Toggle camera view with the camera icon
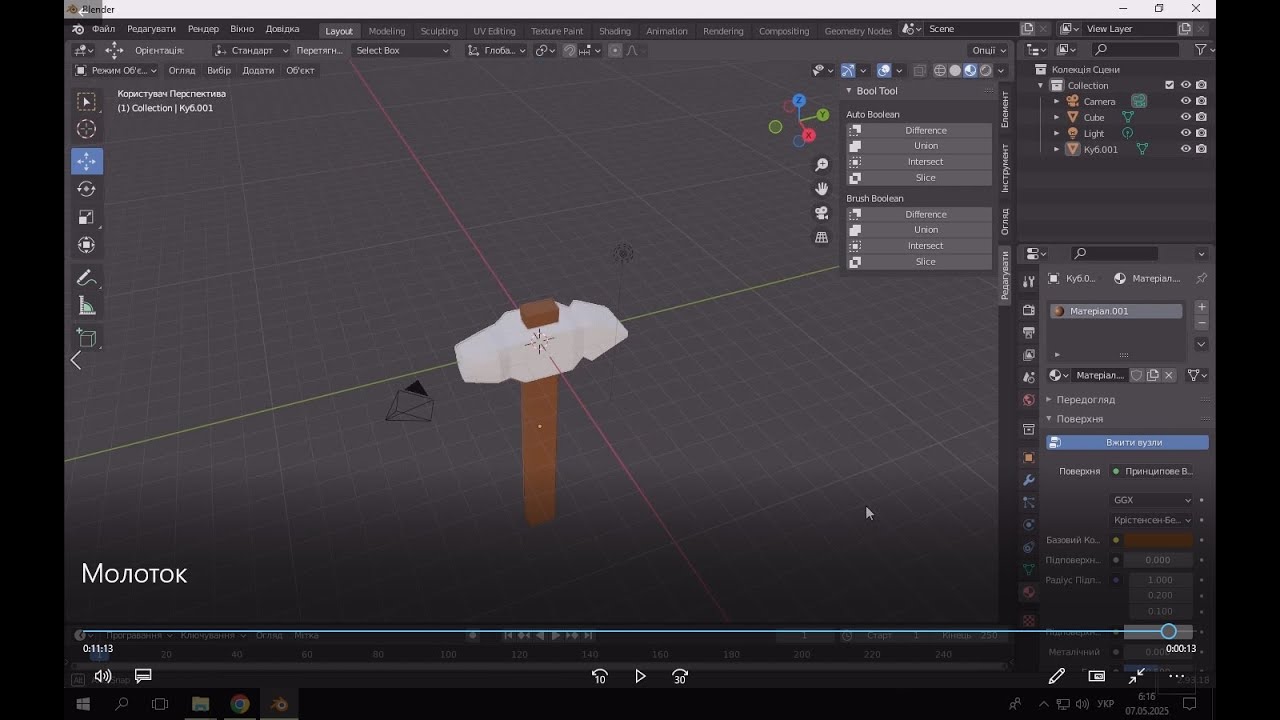1280x720 pixels. pyautogui.click(x=822, y=213)
